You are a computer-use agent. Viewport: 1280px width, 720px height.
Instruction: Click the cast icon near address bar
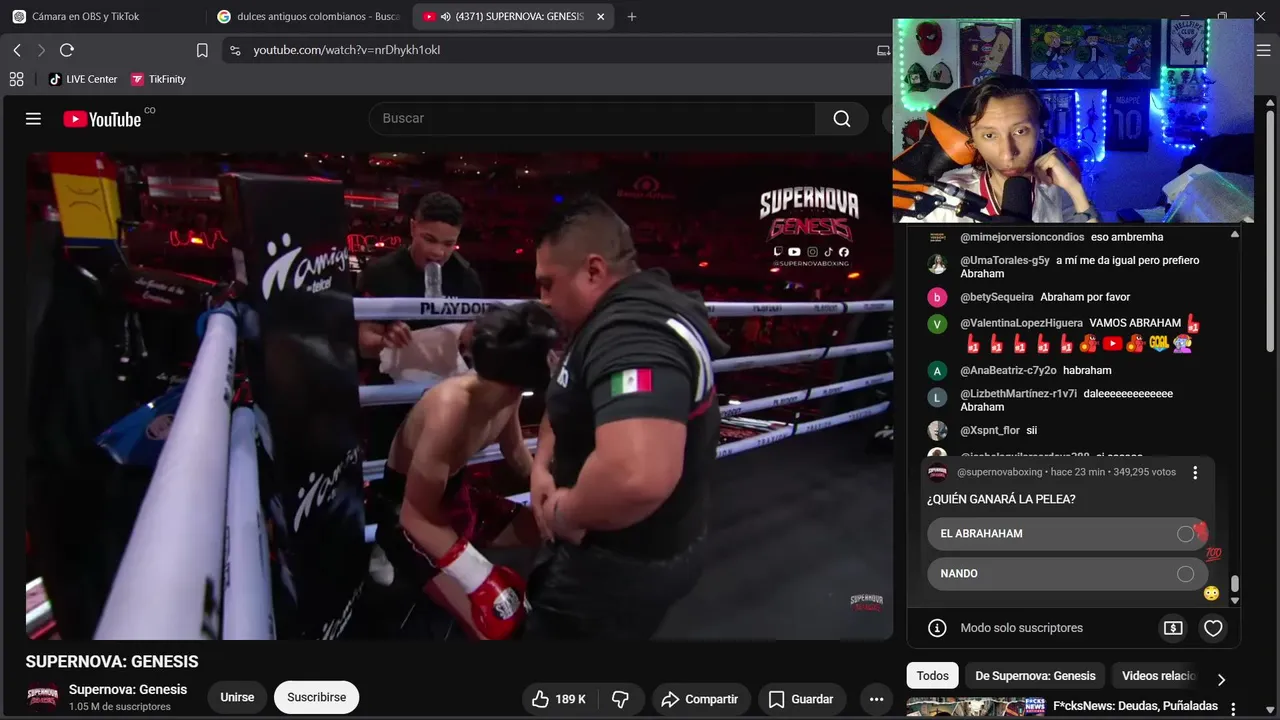click(883, 50)
